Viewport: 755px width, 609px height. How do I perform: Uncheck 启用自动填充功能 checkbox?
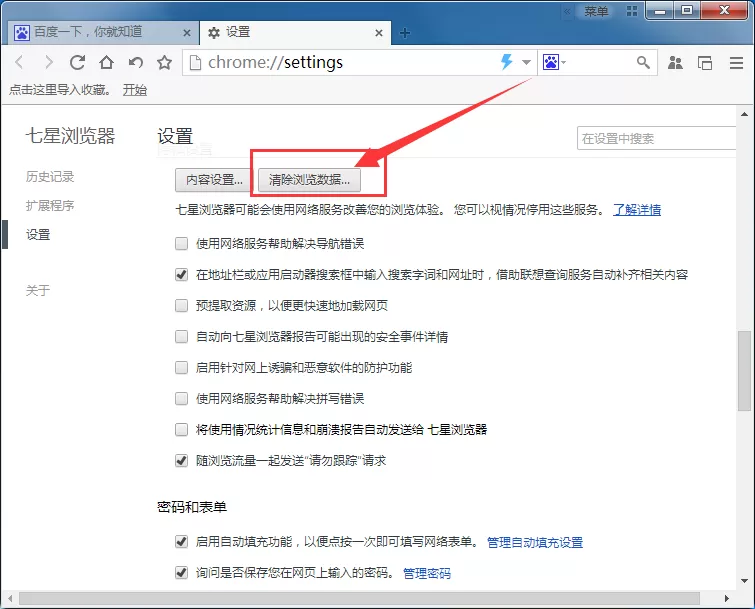pyautogui.click(x=182, y=542)
